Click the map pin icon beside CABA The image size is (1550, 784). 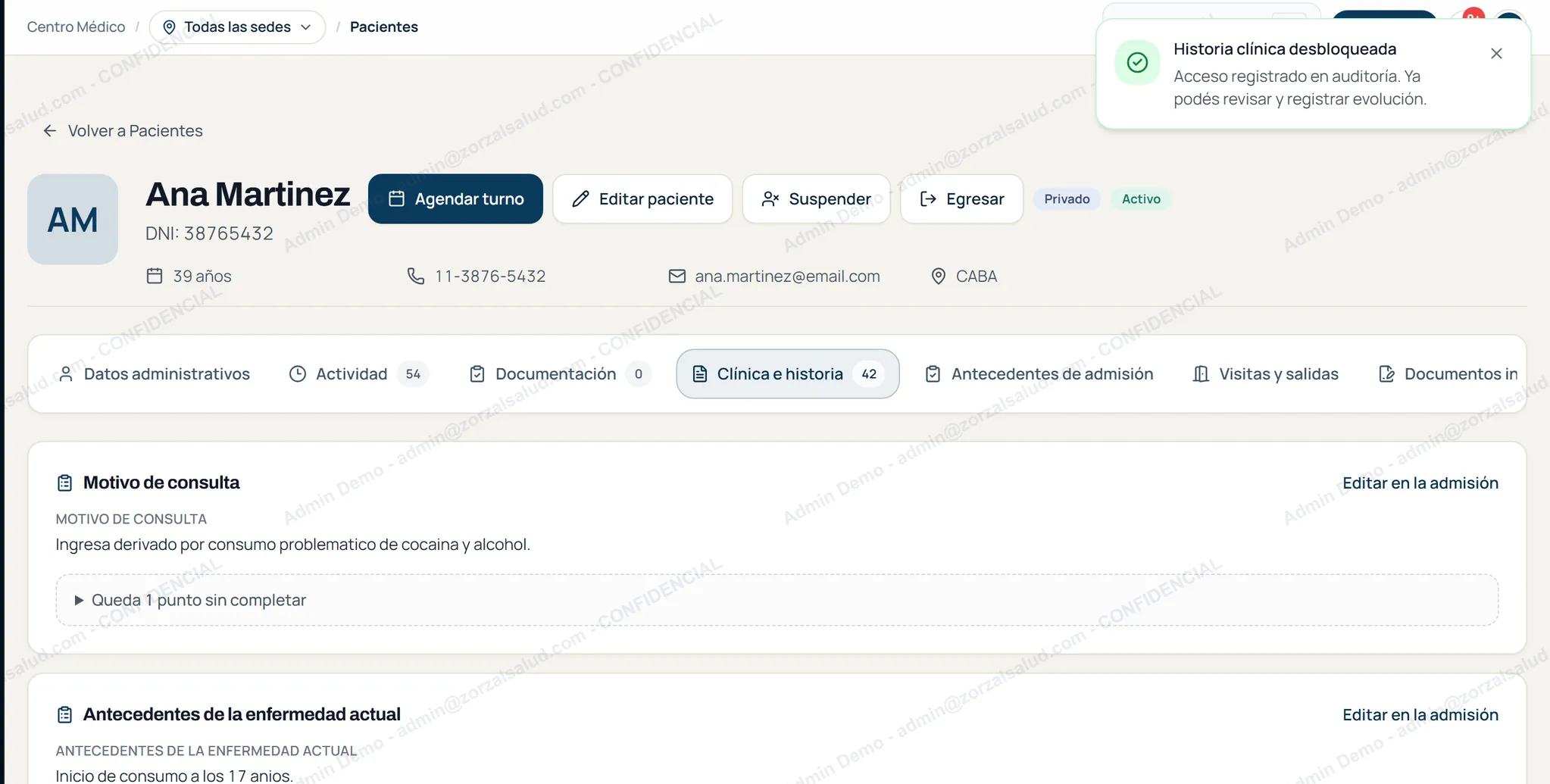point(938,276)
